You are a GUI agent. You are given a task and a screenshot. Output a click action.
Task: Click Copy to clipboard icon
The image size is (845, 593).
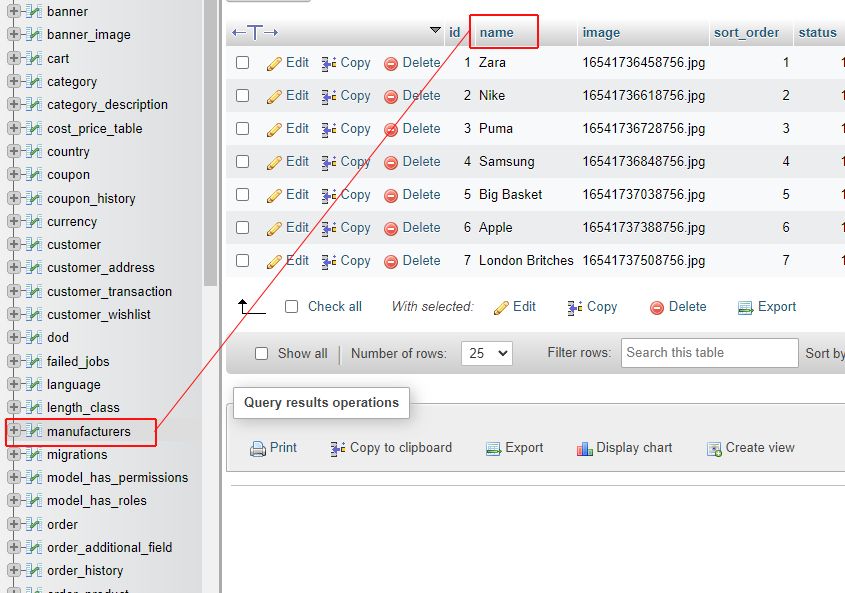(338, 449)
